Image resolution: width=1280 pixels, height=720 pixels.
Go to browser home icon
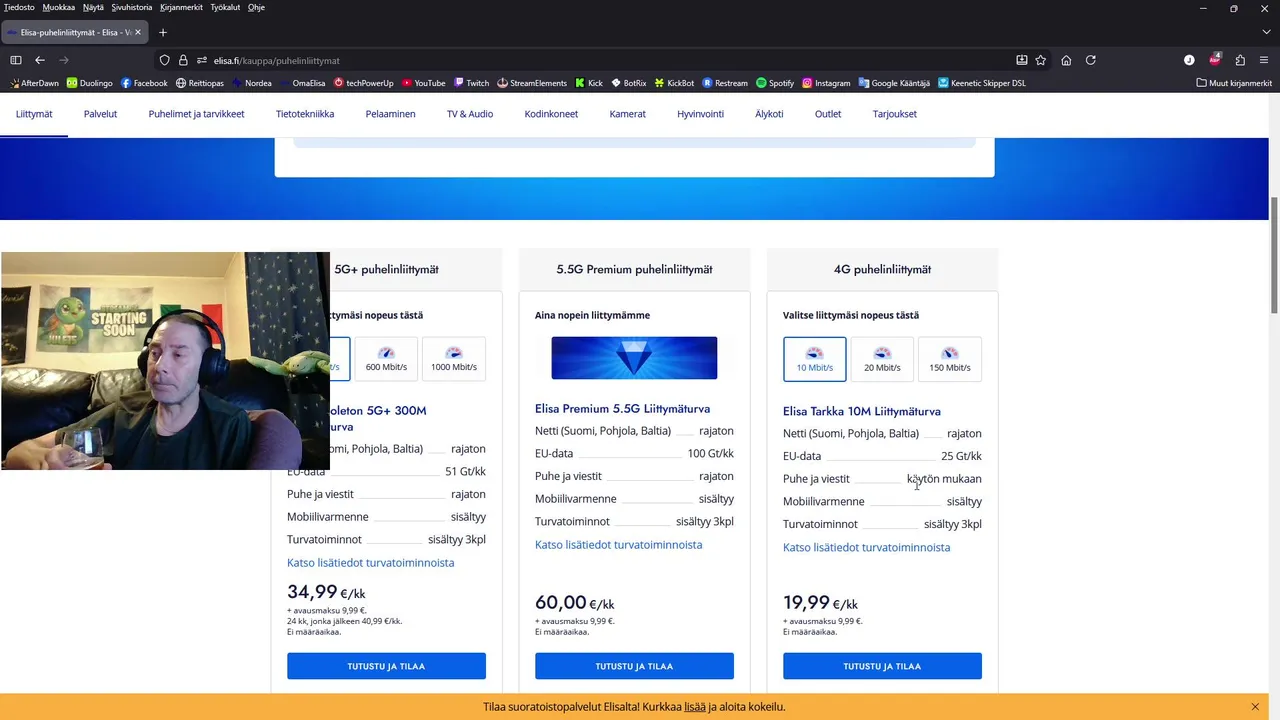point(1066,60)
